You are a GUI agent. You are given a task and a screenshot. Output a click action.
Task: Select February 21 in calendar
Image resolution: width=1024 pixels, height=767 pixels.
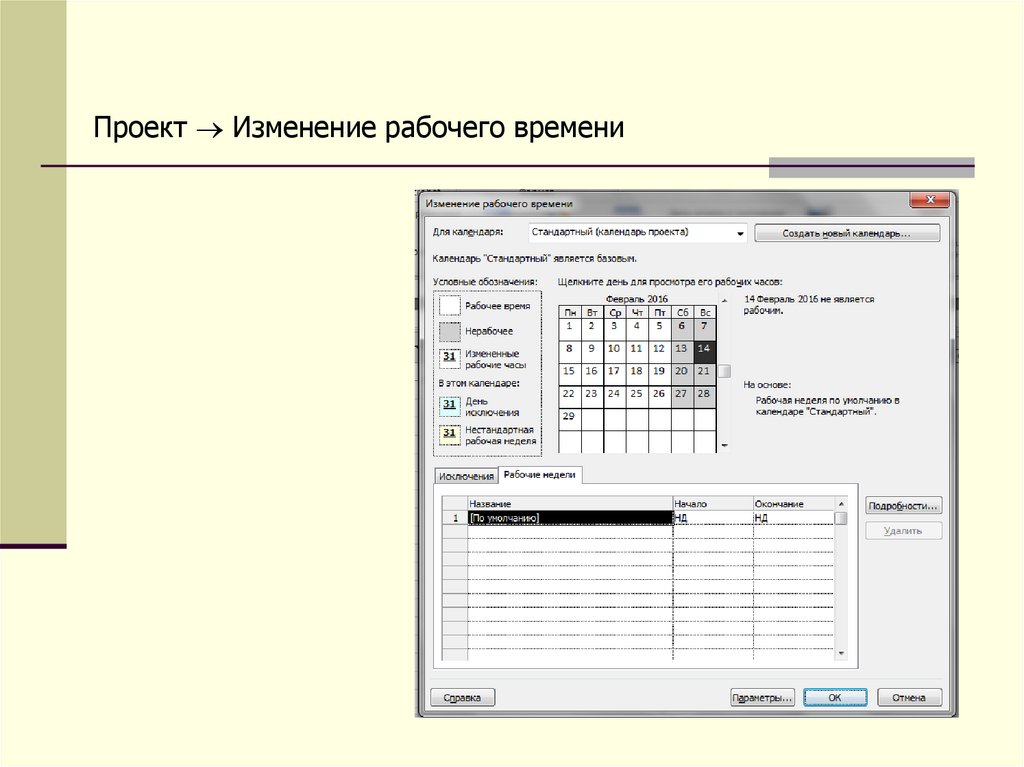coord(704,372)
